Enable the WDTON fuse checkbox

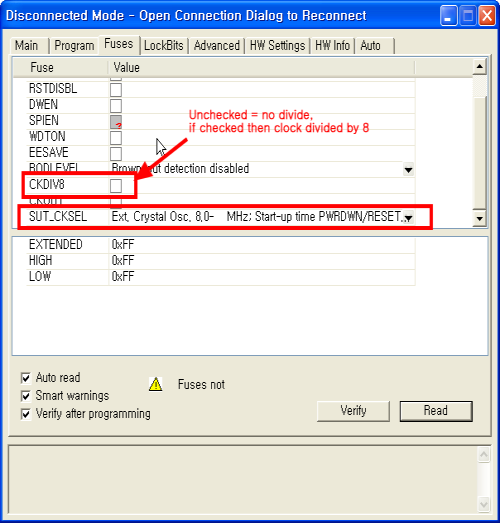coord(116,137)
